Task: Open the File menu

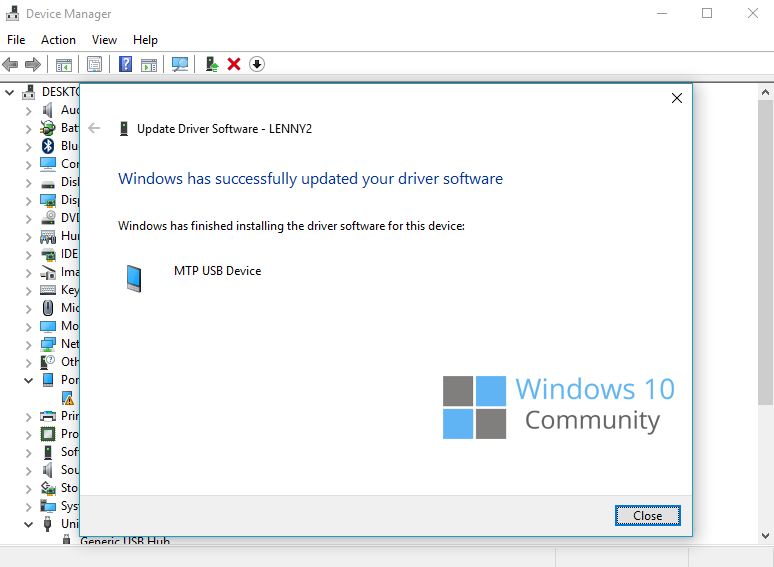Action: click(16, 39)
